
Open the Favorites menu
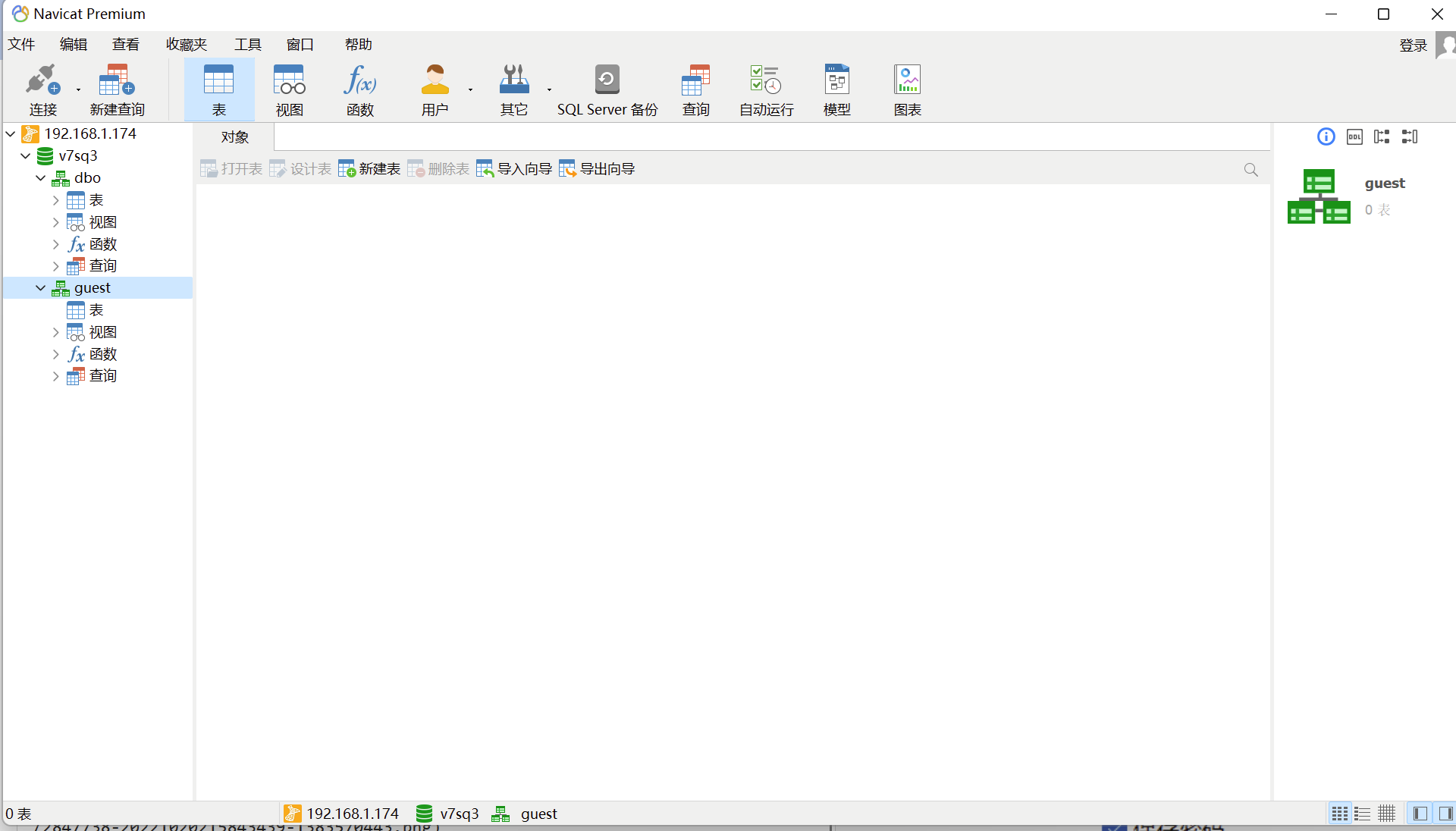[187, 45]
